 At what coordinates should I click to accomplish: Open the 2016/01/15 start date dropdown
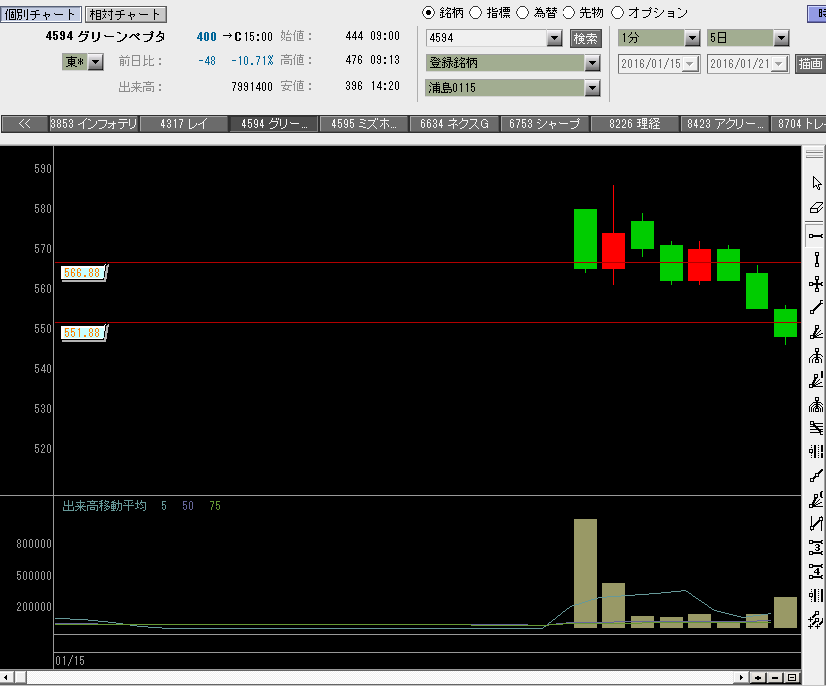691,64
